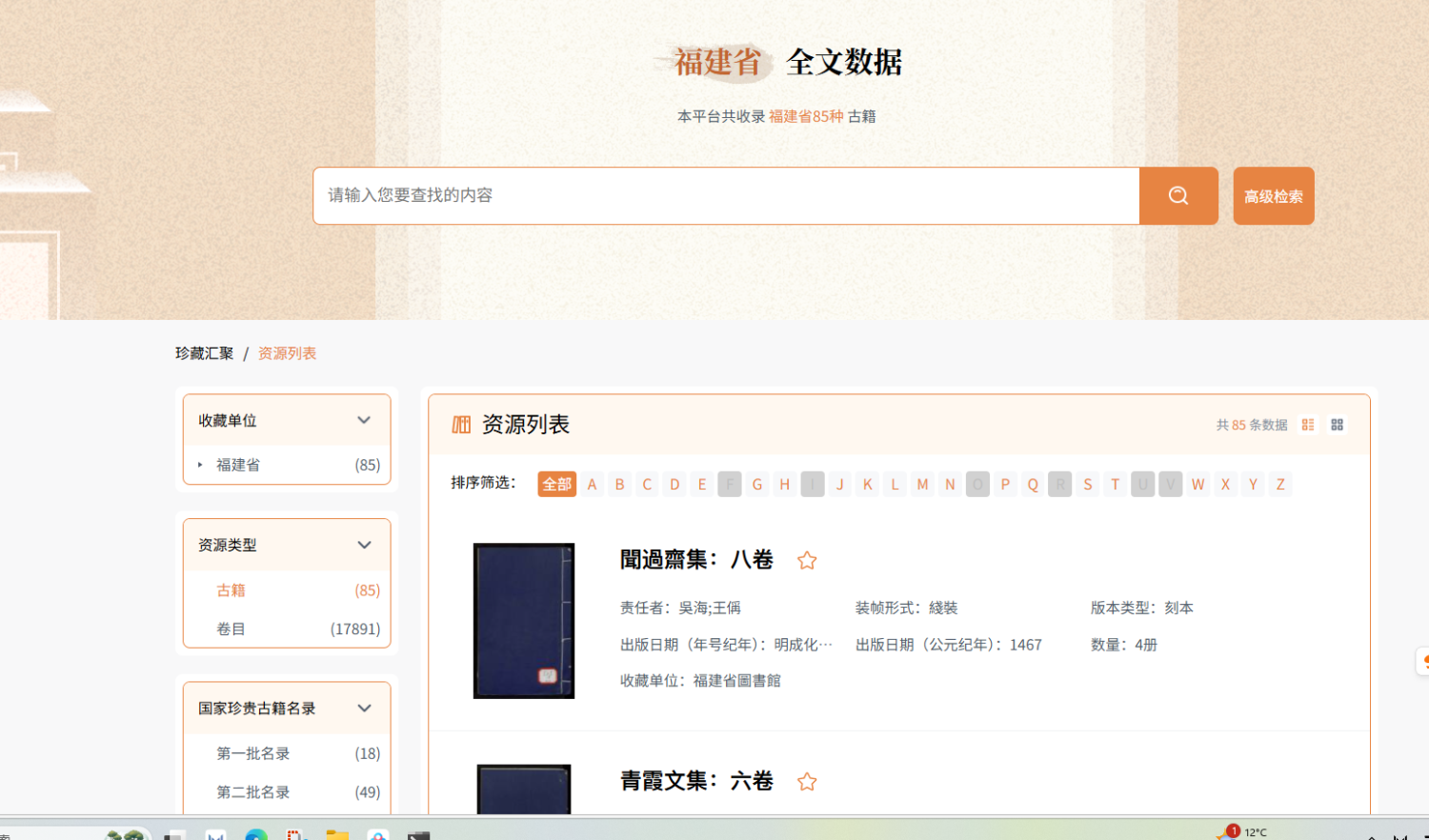Viewport: 1429px width, 840px height.
Task: Switch to grid view layout icon
Action: coord(1338,425)
